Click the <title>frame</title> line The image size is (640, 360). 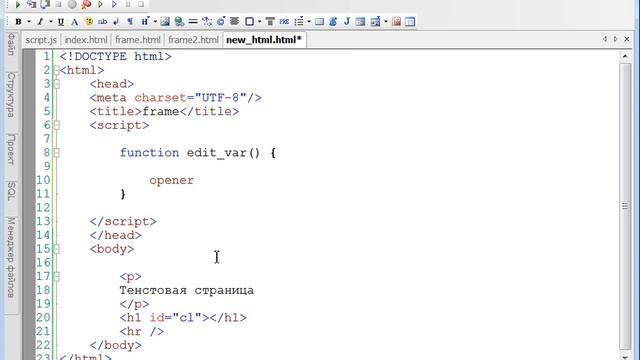click(164, 111)
